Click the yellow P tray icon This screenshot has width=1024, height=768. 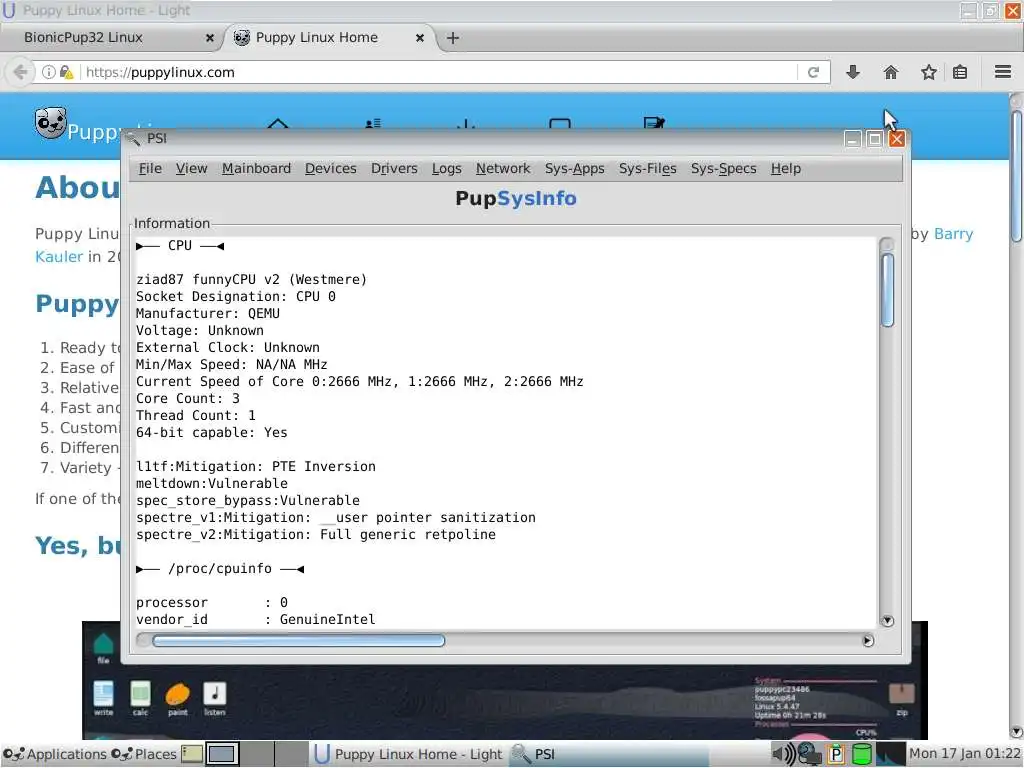click(835, 754)
